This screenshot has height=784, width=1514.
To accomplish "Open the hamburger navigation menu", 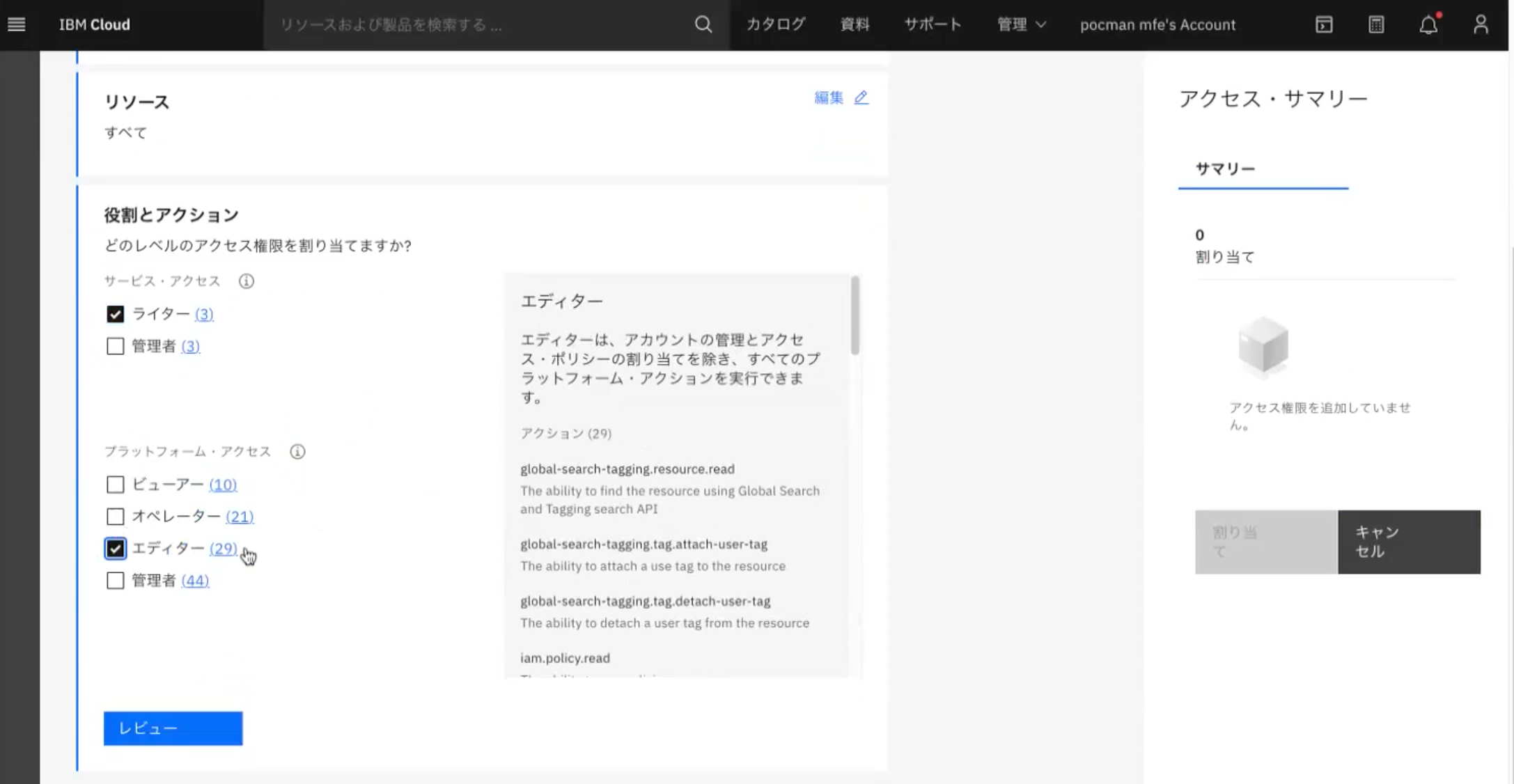I will tap(17, 24).
